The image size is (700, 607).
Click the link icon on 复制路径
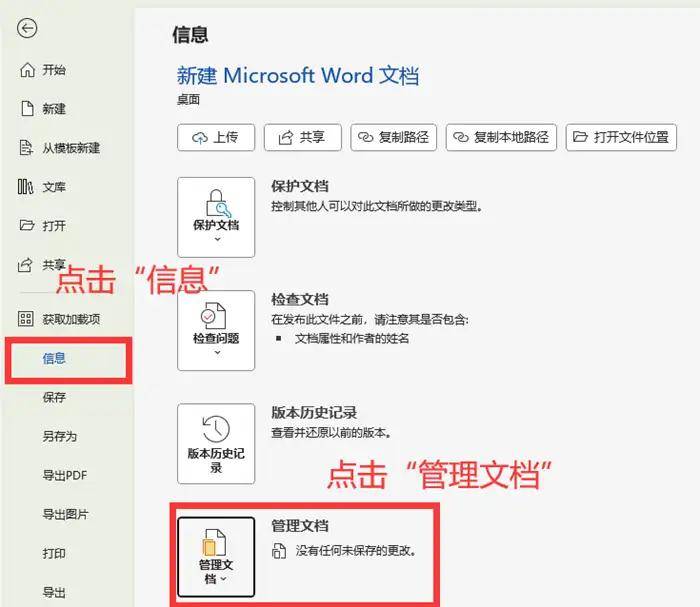365,137
